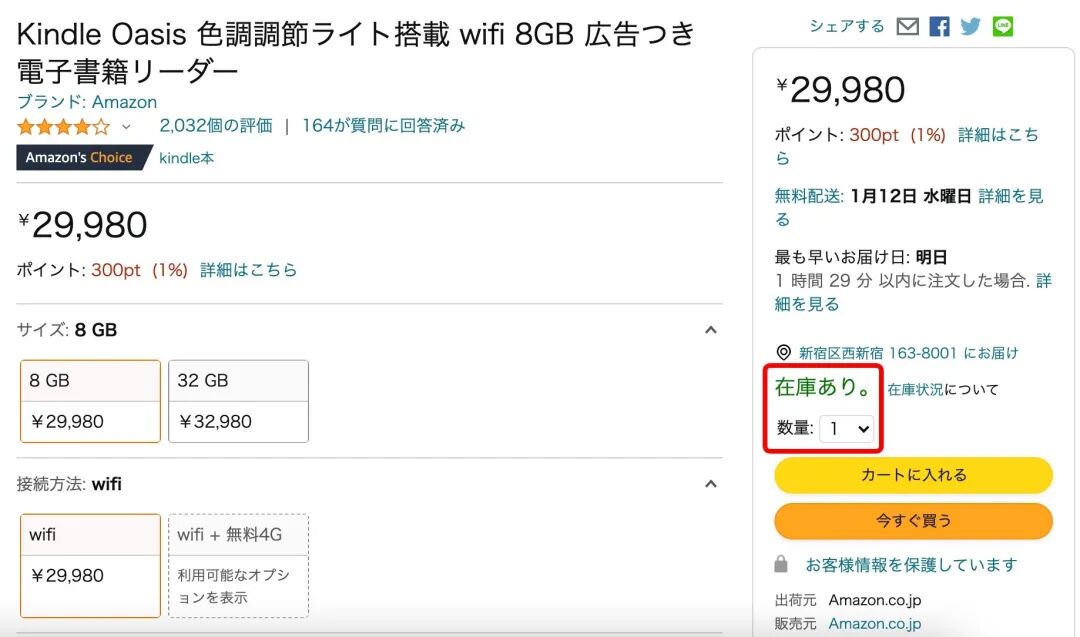Click the 今すぐ買う button

[913, 521]
